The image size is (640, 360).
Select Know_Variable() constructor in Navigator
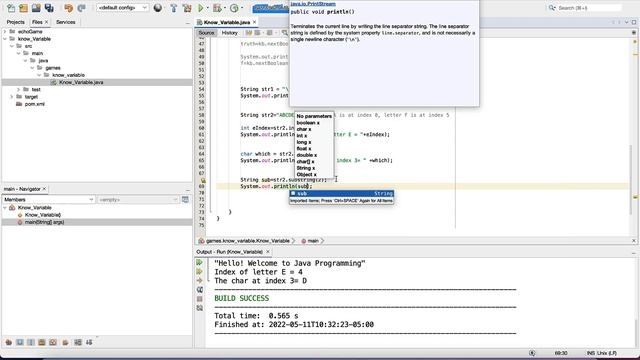pos(42,215)
